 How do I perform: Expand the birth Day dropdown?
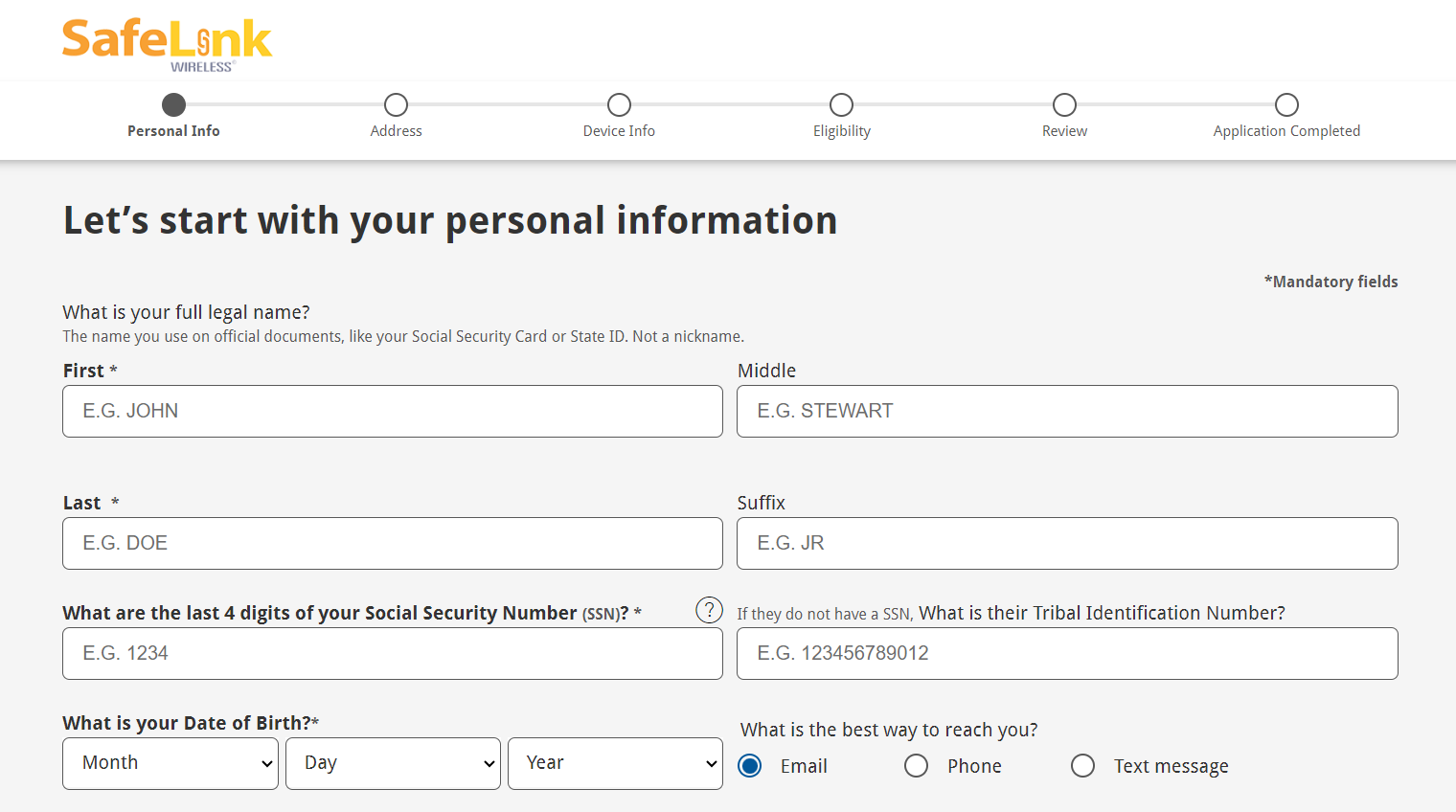coord(393,763)
